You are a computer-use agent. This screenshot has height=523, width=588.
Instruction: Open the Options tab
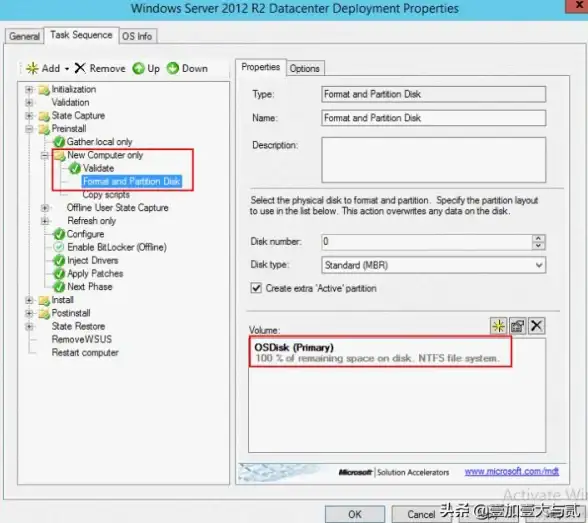click(304, 69)
